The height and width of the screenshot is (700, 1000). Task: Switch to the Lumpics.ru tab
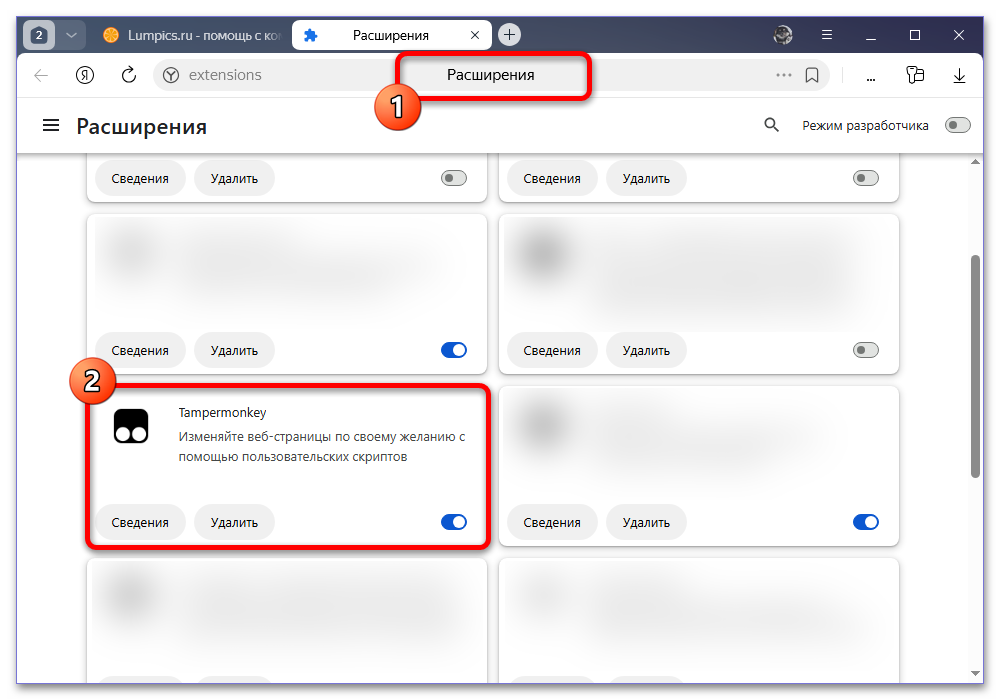coord(191,35)
